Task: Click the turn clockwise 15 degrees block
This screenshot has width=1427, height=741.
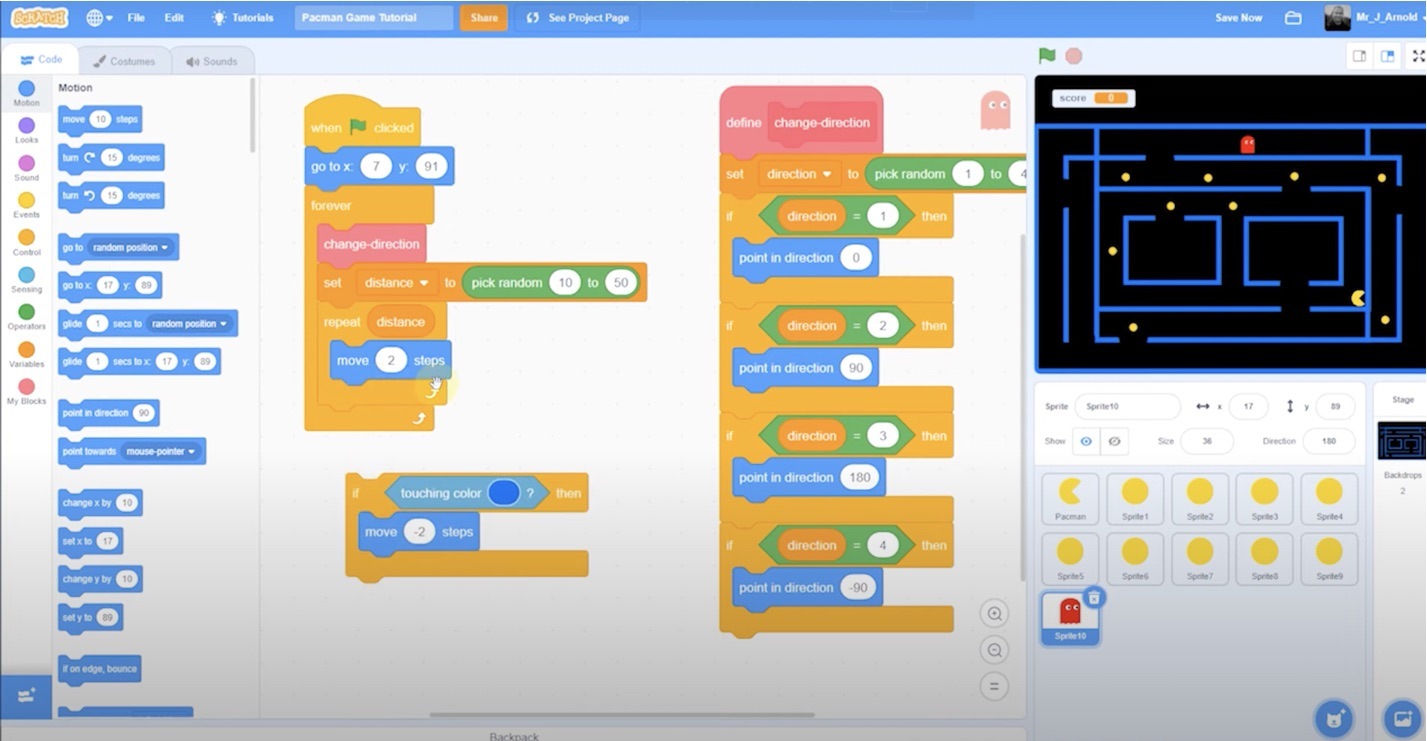Action: pyautogui.click(x=110, y=158)
